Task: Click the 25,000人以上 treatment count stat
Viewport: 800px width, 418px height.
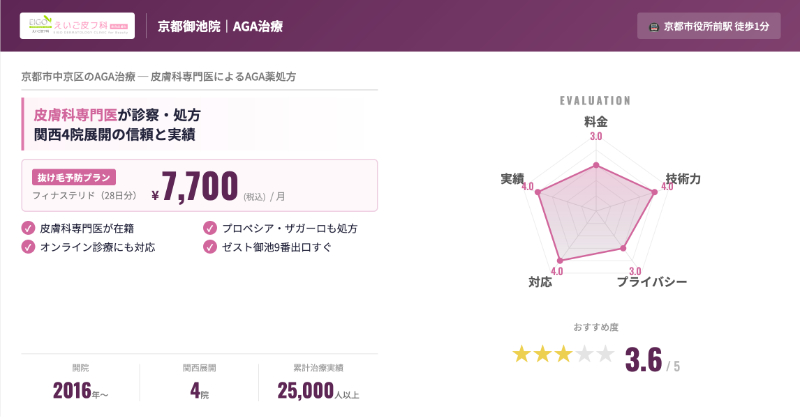Action: coord(318,391)
